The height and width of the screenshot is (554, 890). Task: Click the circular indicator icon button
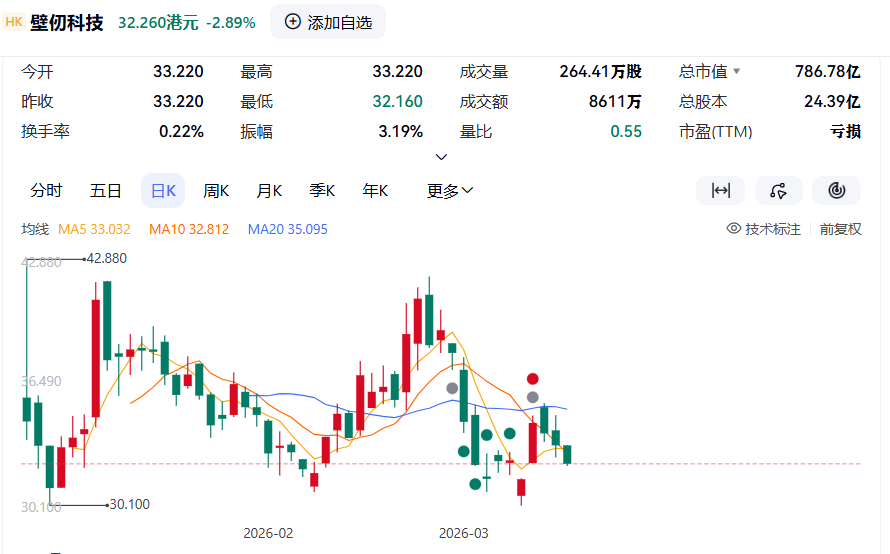836,191
